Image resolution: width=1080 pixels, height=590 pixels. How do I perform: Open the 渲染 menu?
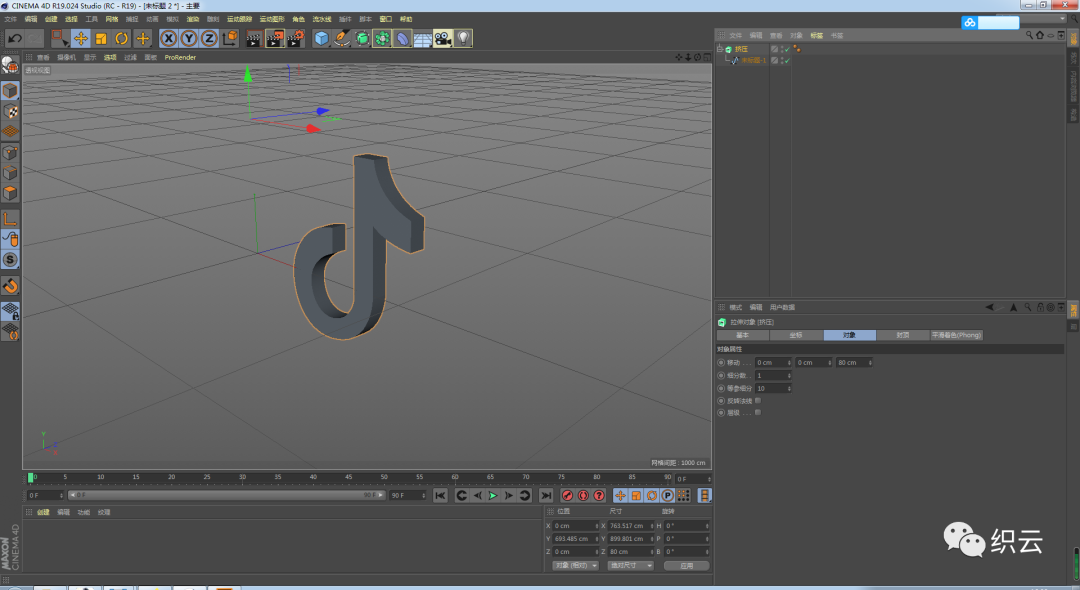point(193,19)
